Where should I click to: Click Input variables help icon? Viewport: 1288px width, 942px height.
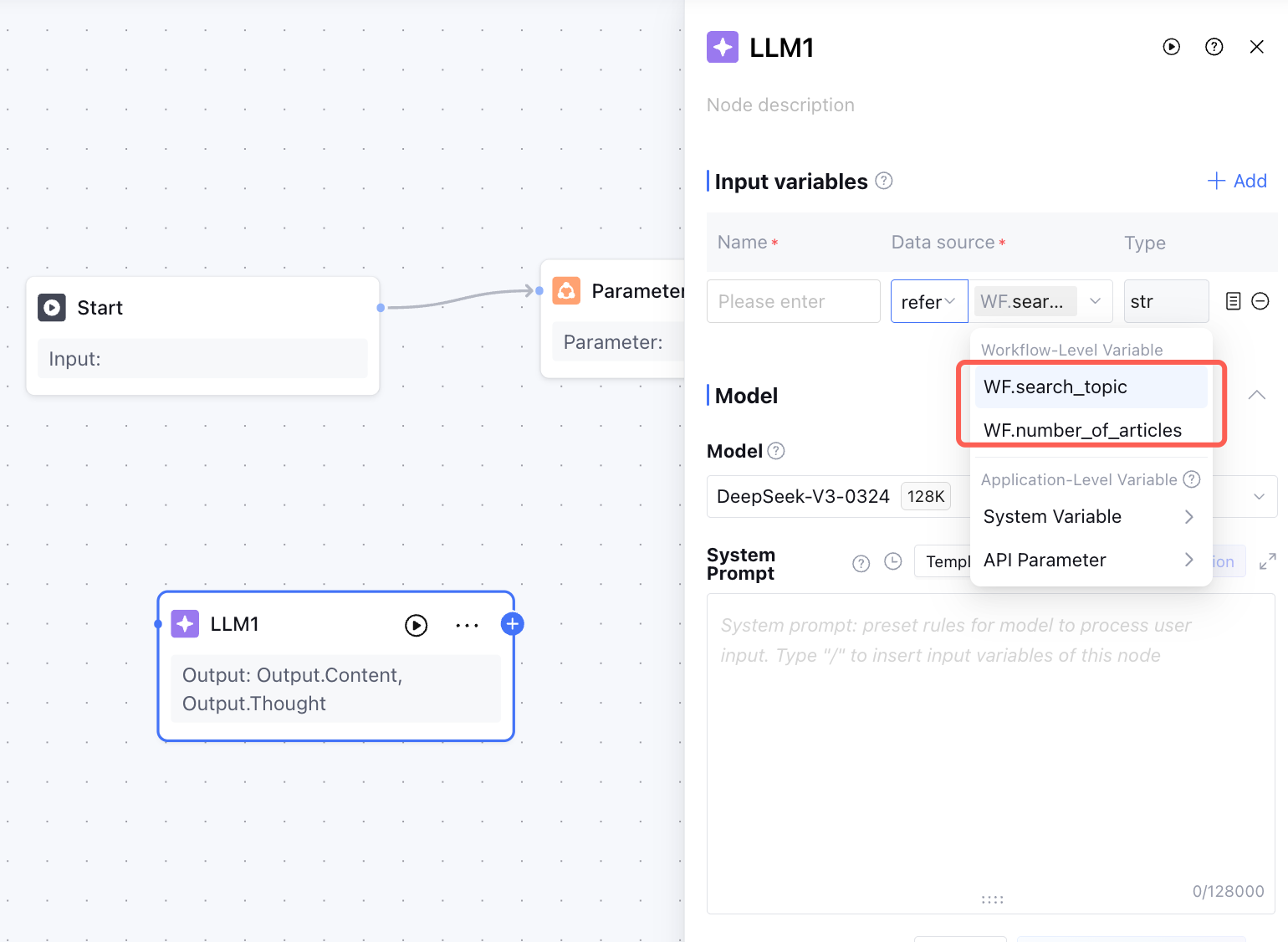884,181
